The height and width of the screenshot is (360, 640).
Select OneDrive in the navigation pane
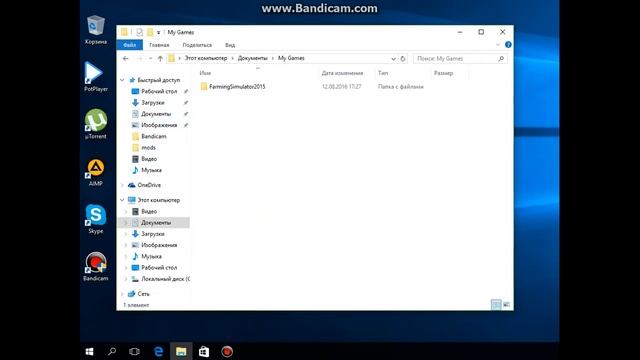tap(149, 185)
